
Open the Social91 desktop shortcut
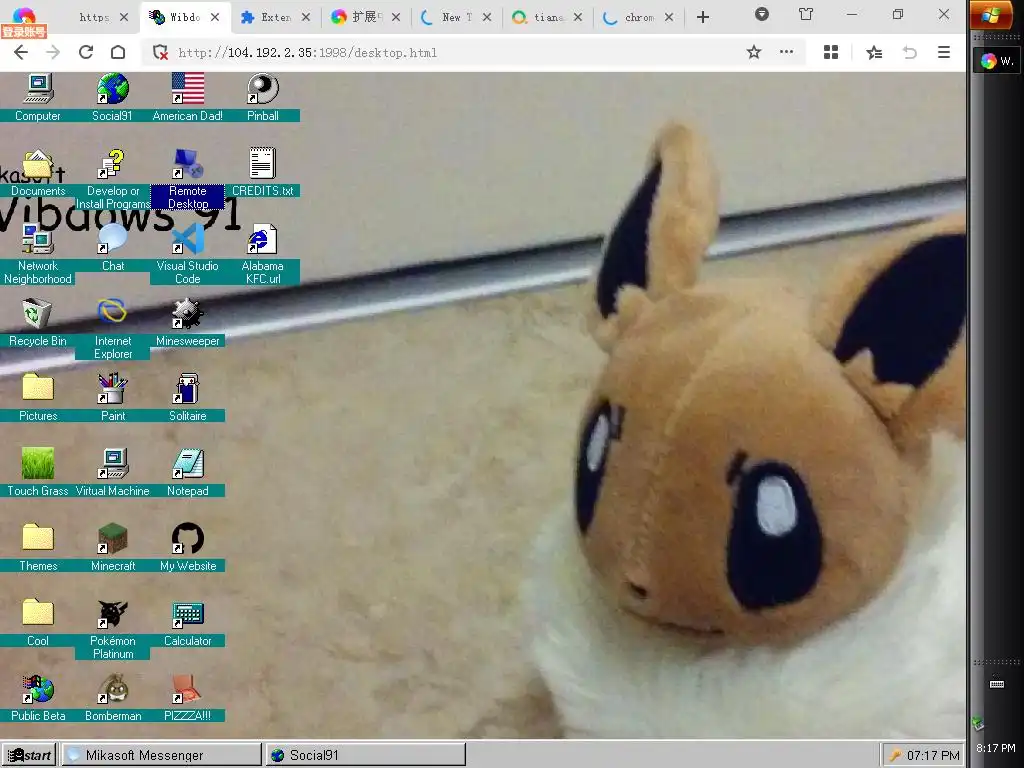pos(112,97)
